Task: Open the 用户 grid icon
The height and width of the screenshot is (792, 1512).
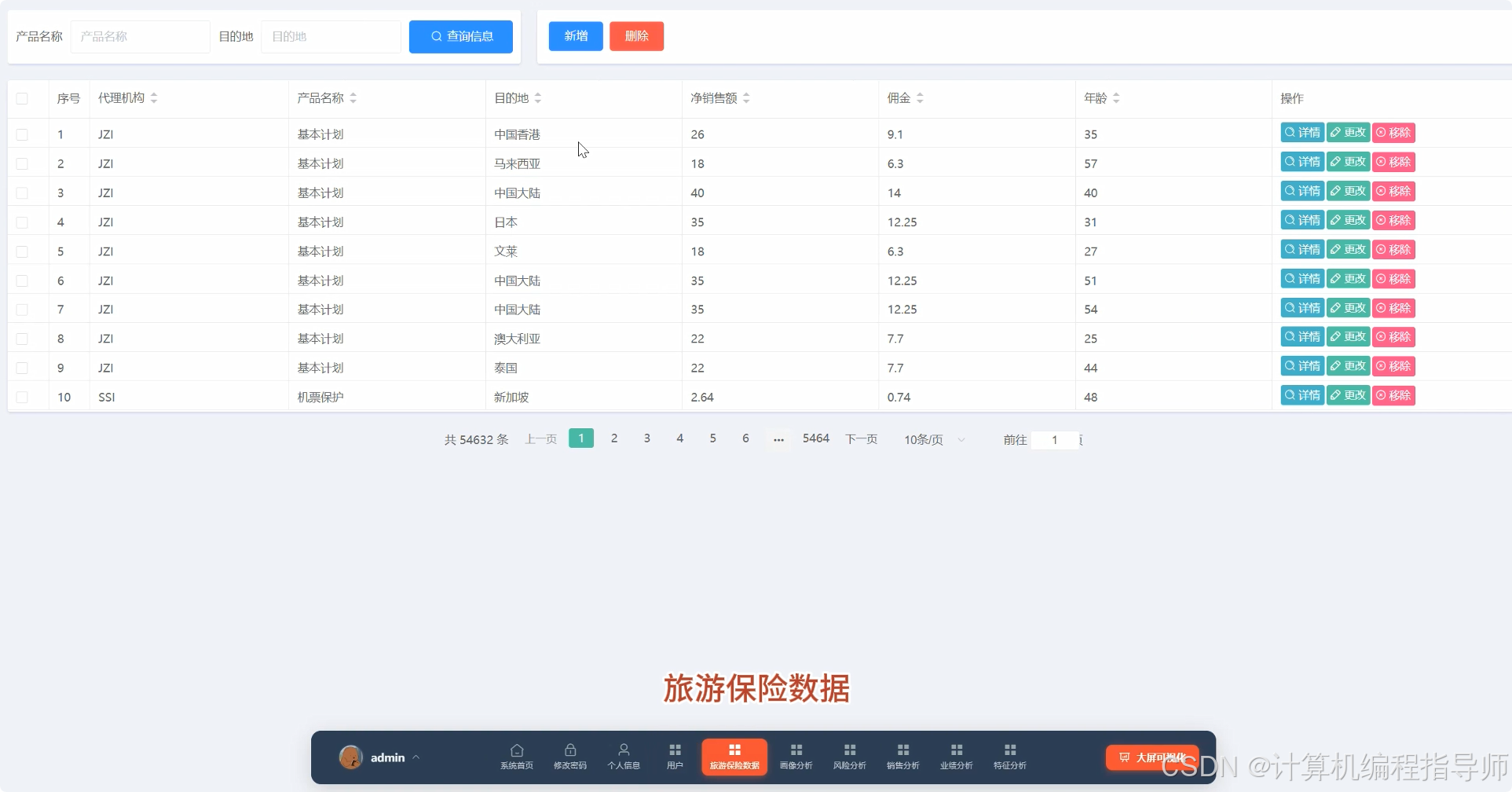Action: coord(674,750)
